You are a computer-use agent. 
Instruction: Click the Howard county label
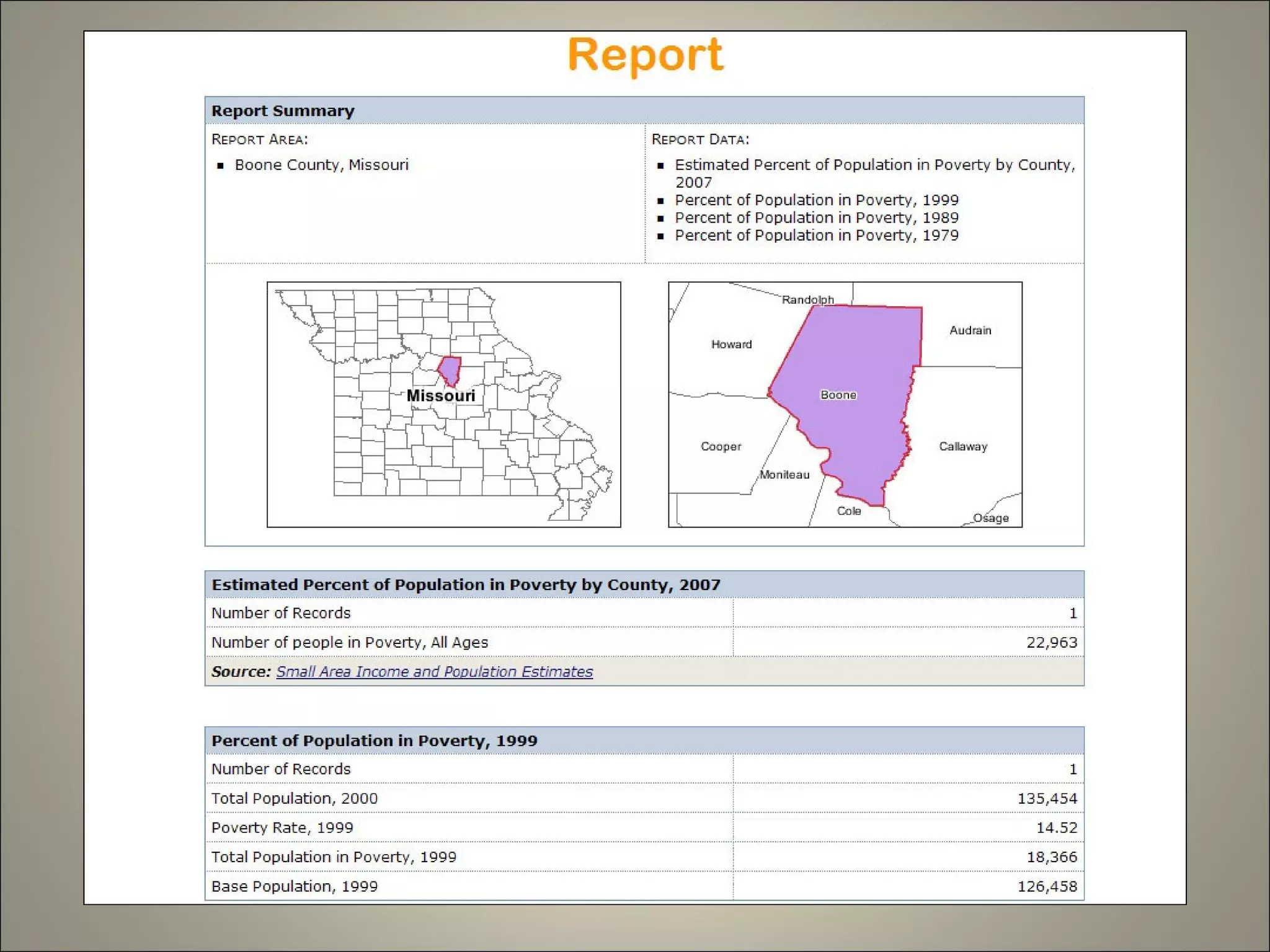731,344
